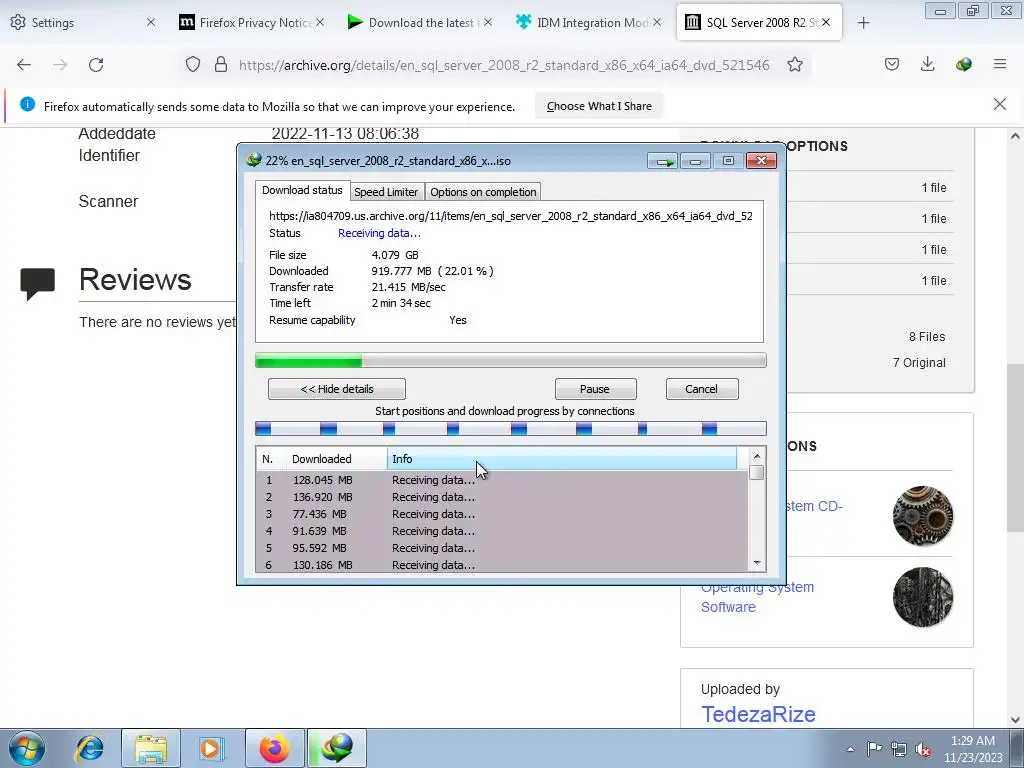1024x768 pixels.
Task: Open Action Center flag tray icon
Action: point(874,749)
